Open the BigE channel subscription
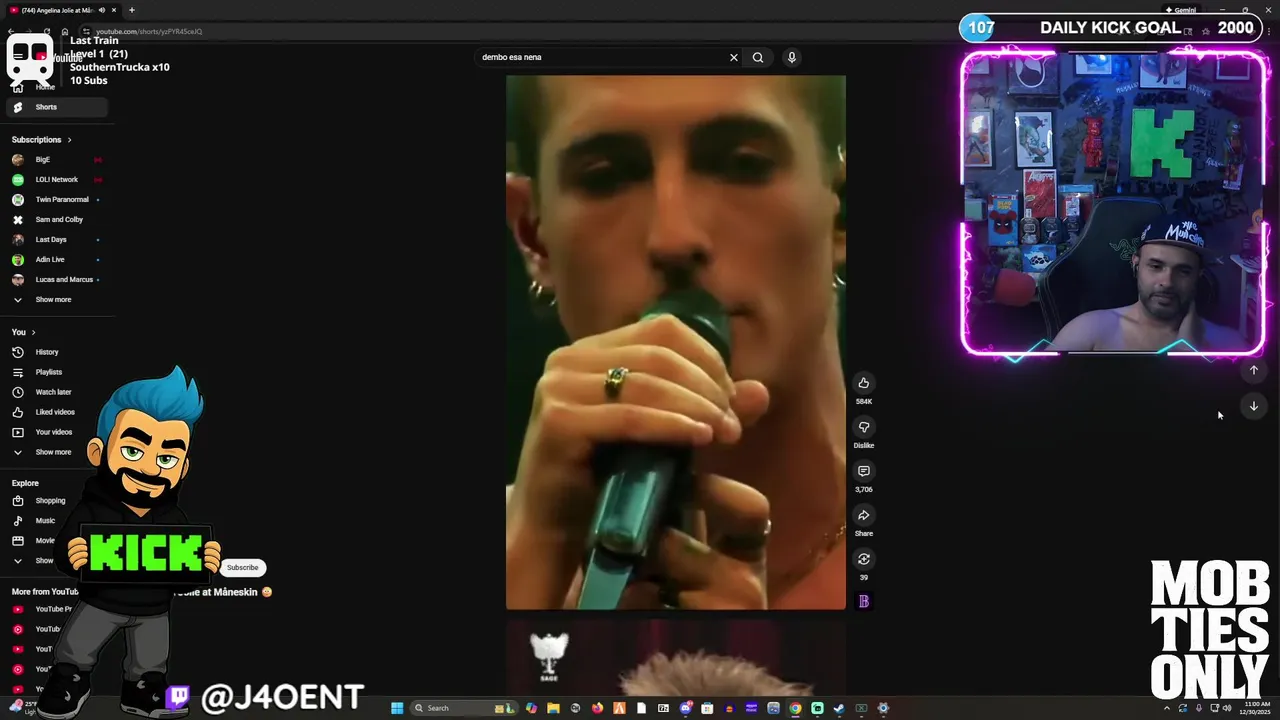This screenshot has width=1280, height=720. tap(55, 160)
